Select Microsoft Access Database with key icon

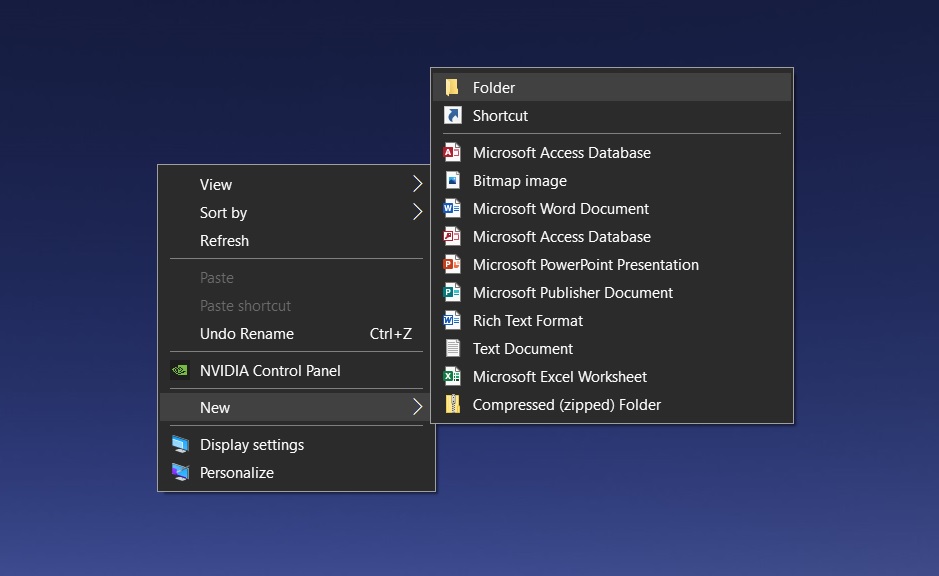coord(612,237)
